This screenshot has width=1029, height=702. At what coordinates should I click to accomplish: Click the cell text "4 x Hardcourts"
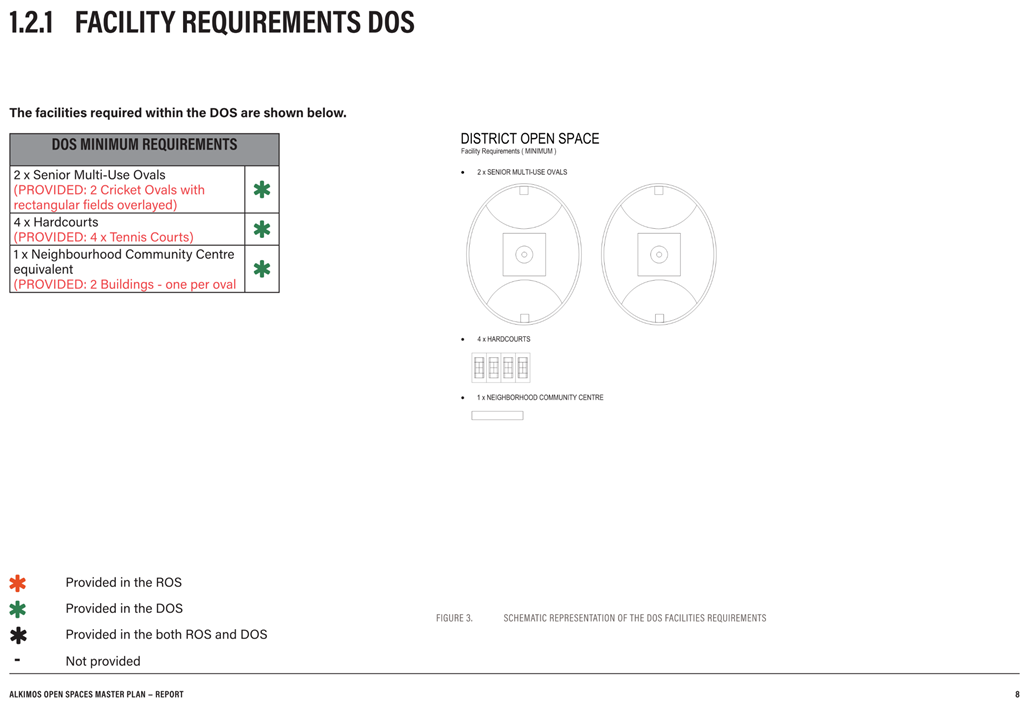(x=56, y=222)
